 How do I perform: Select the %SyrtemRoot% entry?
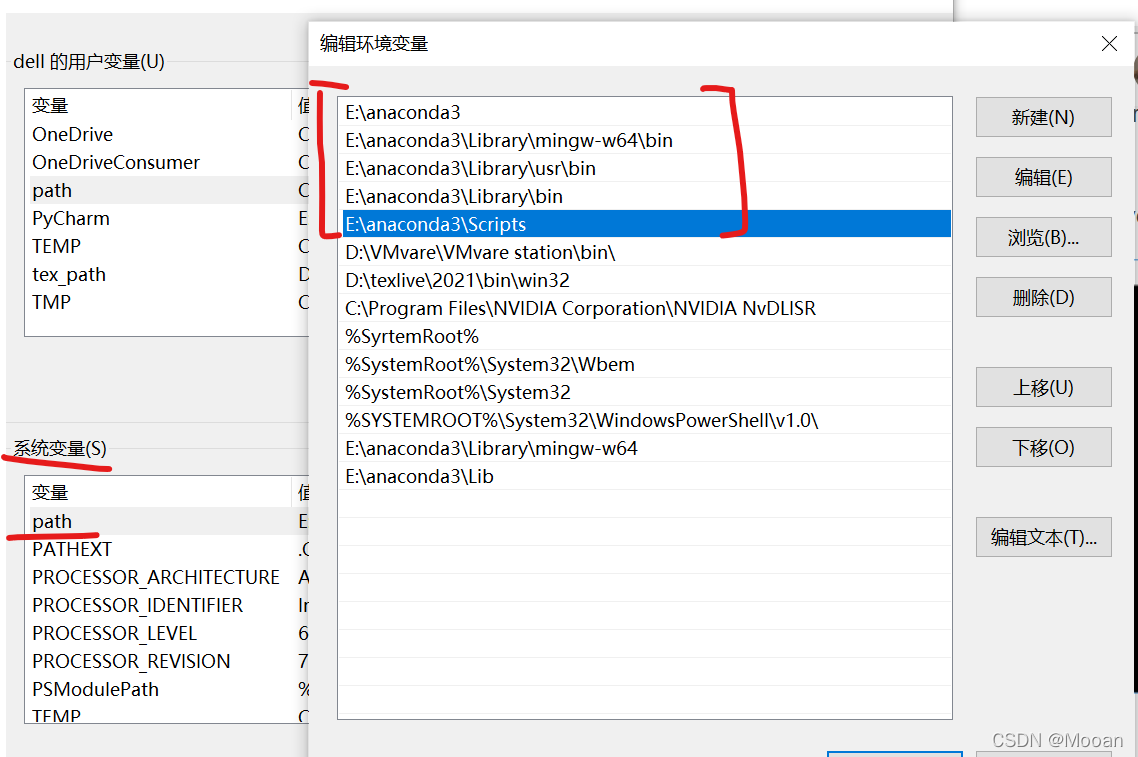(645, 336)
